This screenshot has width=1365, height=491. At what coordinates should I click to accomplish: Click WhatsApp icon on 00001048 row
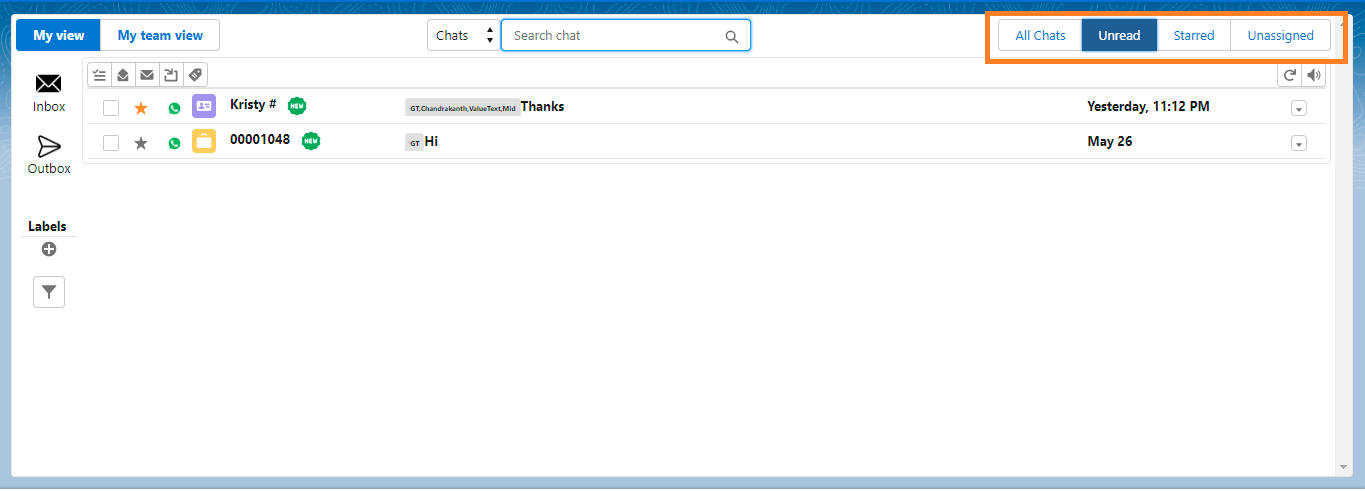[x=174, y=143]
